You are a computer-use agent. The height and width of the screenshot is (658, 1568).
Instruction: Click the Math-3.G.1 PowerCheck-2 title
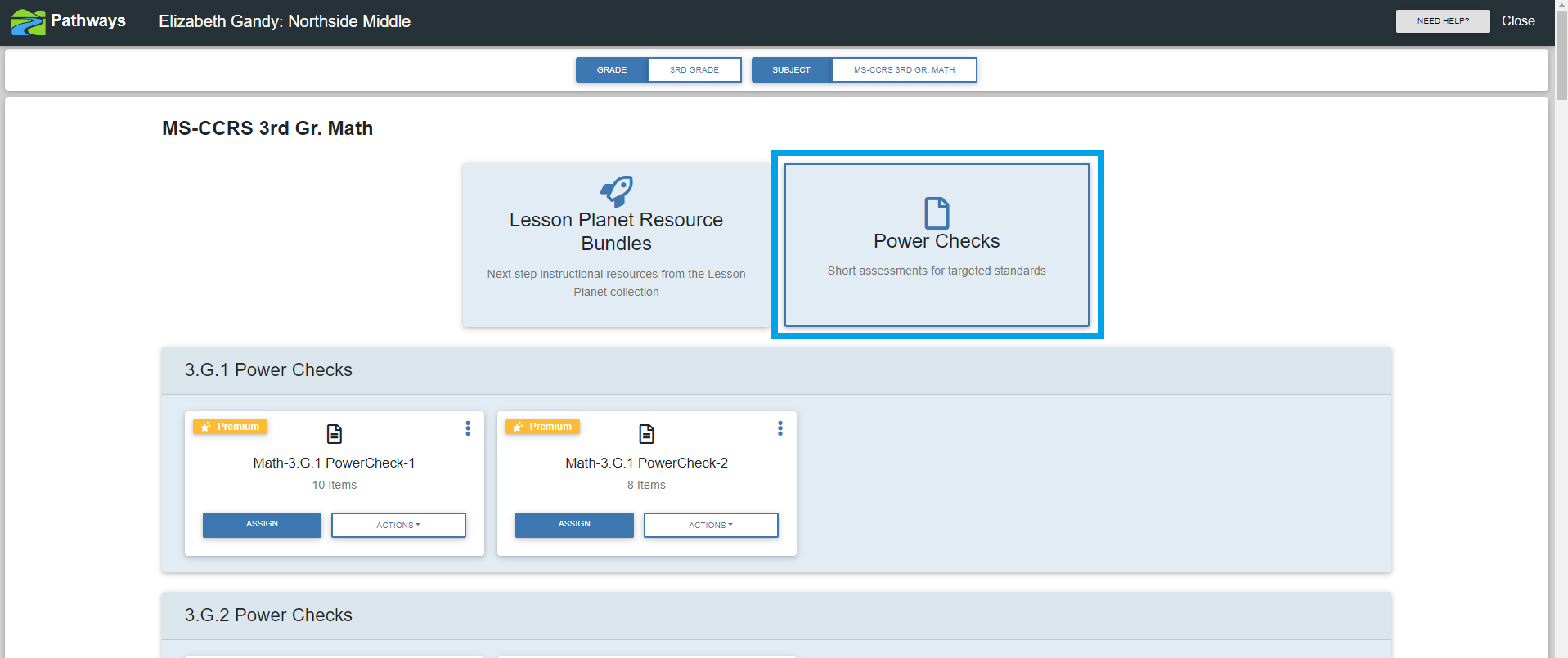tap(647, 463)
